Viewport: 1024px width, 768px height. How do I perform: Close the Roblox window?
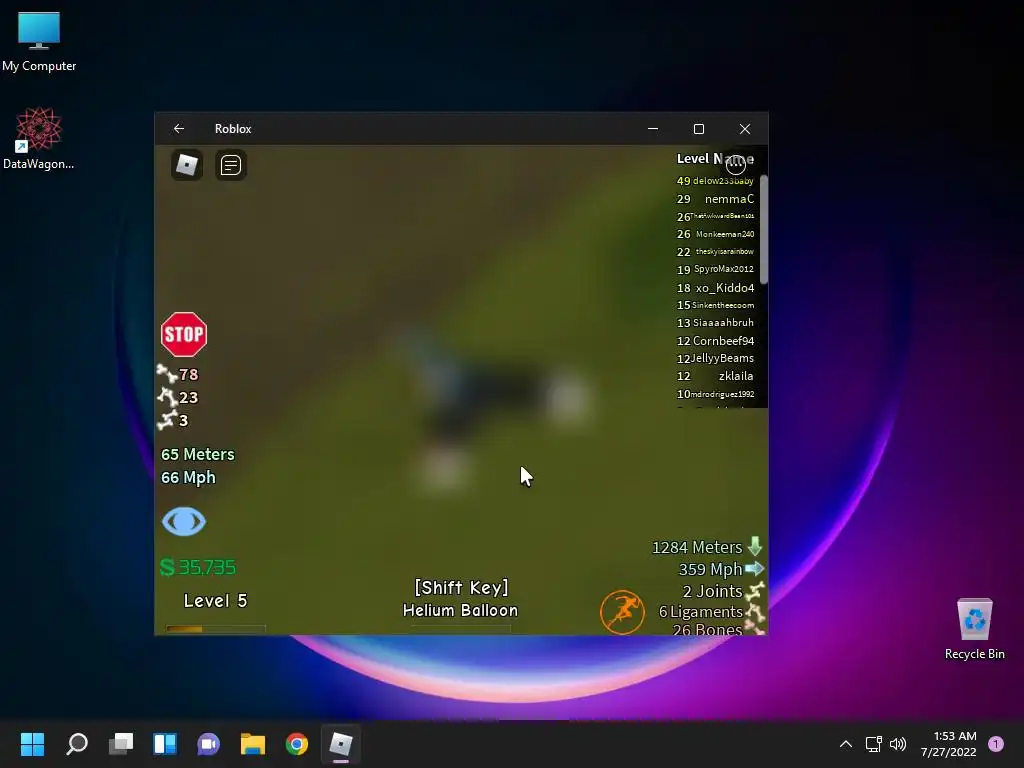[x=745, y=129]
